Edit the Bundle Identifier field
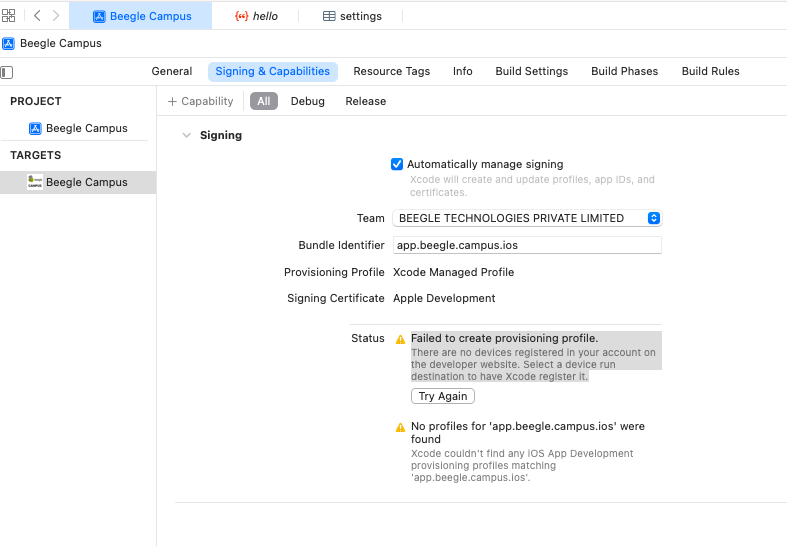This screenshot has height=546, width=787. (527, 245)
